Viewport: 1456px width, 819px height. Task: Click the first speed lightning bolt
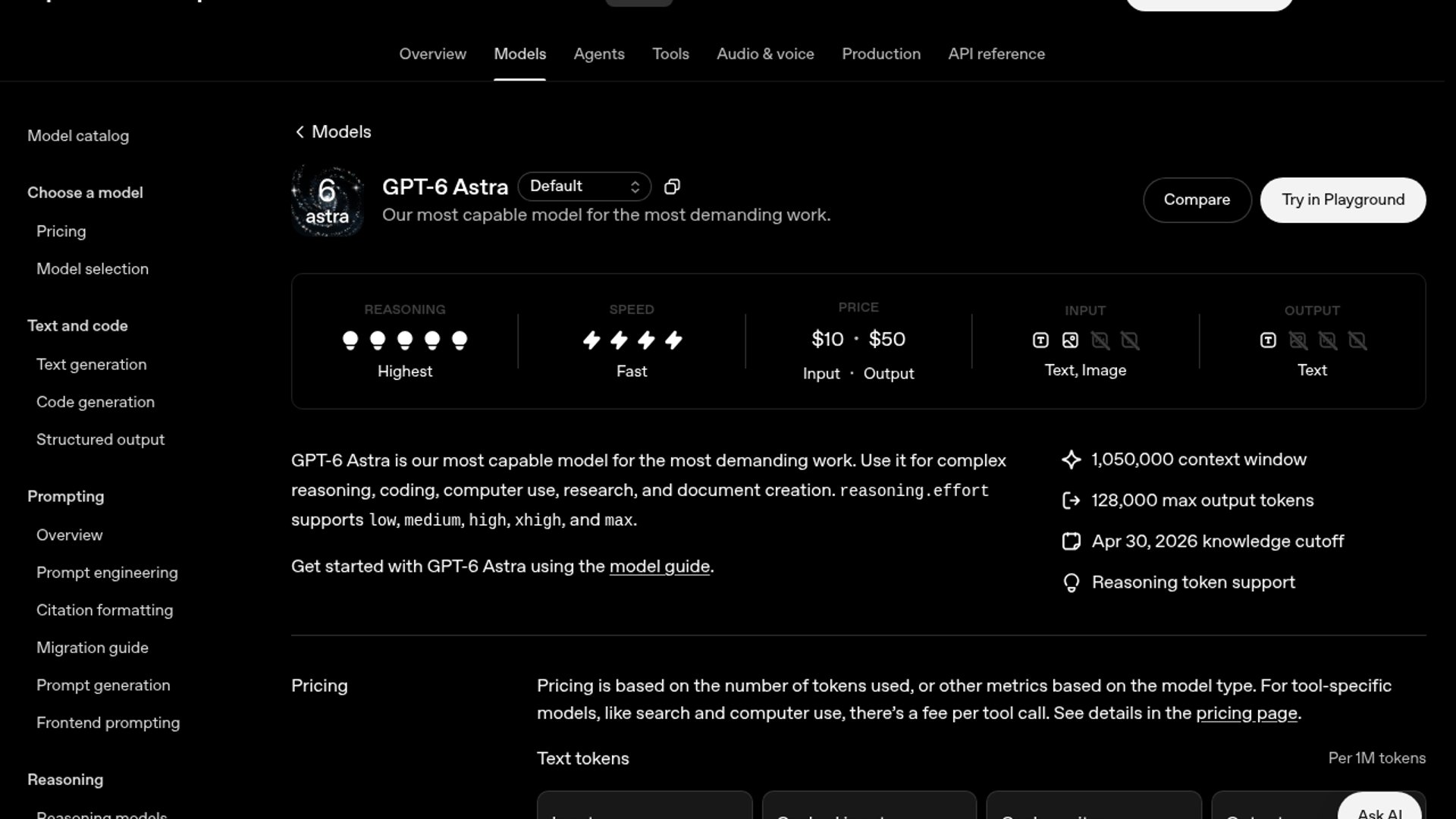tap(591, 340)
